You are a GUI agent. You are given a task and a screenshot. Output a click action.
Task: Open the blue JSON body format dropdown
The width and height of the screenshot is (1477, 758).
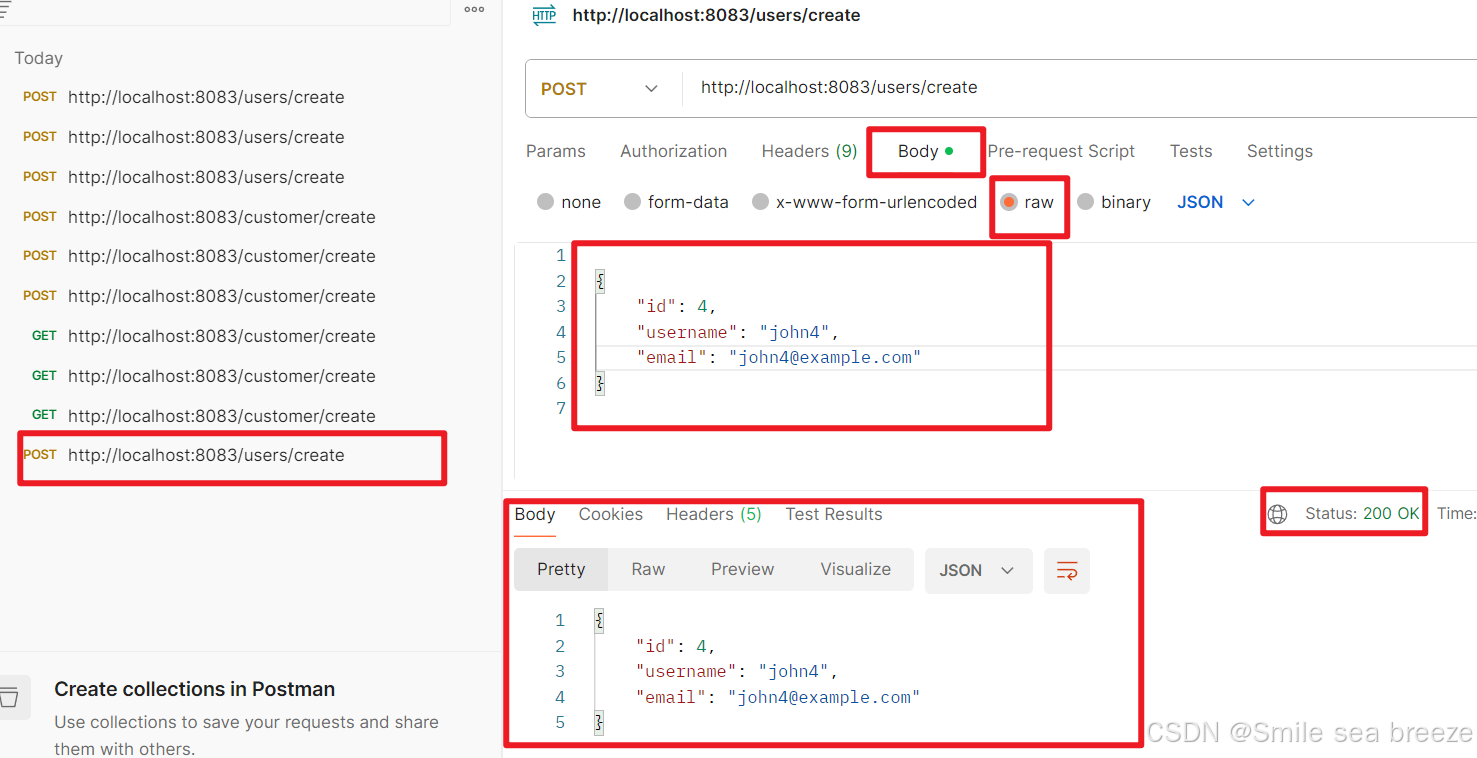pyautogui.click(x=1215, y=202)
